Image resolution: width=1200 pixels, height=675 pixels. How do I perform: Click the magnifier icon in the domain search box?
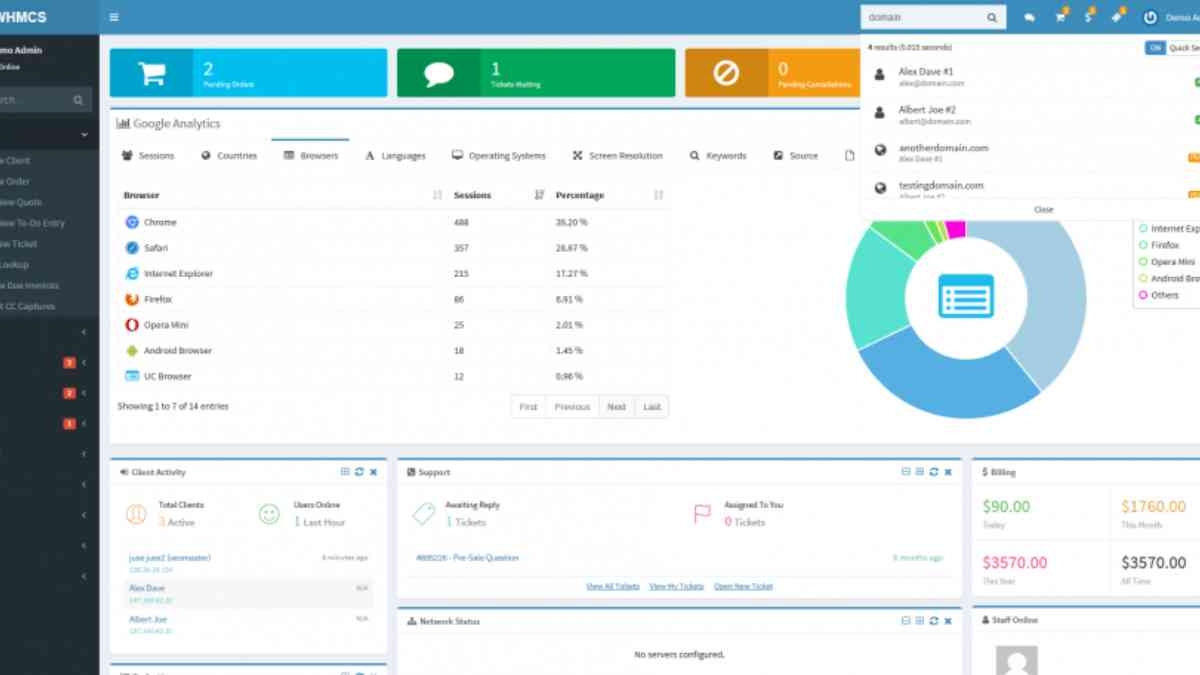pos(992,18)
